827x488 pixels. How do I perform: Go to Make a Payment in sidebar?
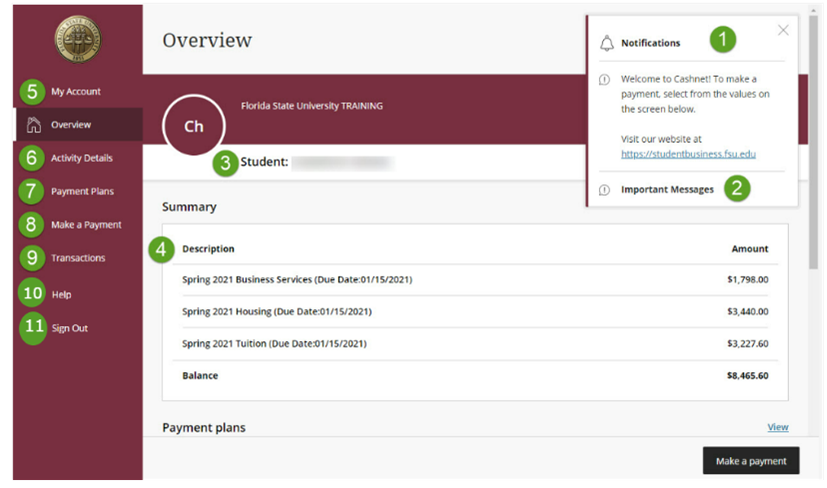click(86, 225)
